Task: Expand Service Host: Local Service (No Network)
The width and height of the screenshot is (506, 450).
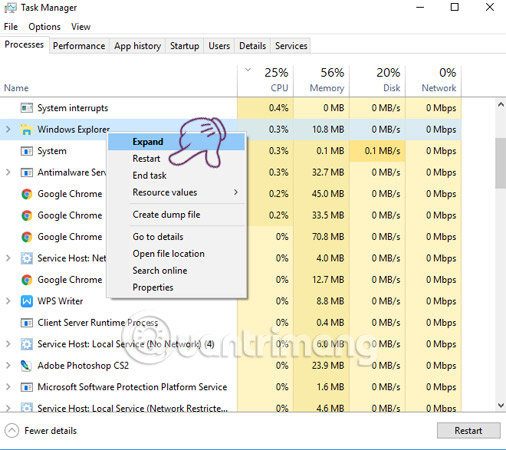Action: pos(8,344)
